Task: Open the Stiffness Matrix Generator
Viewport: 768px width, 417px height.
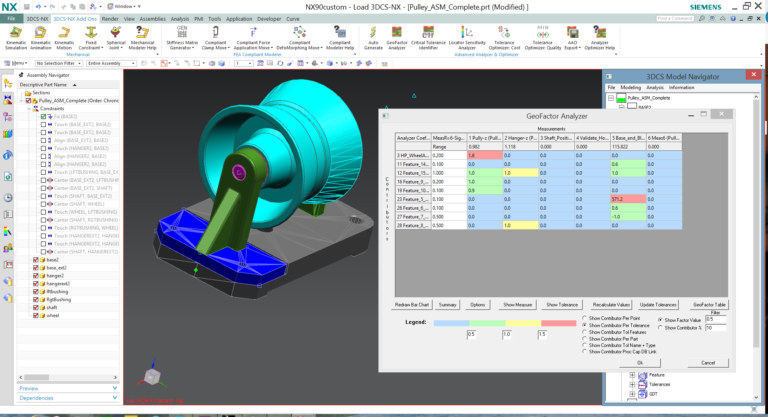Action: click(x=182, y=38)
